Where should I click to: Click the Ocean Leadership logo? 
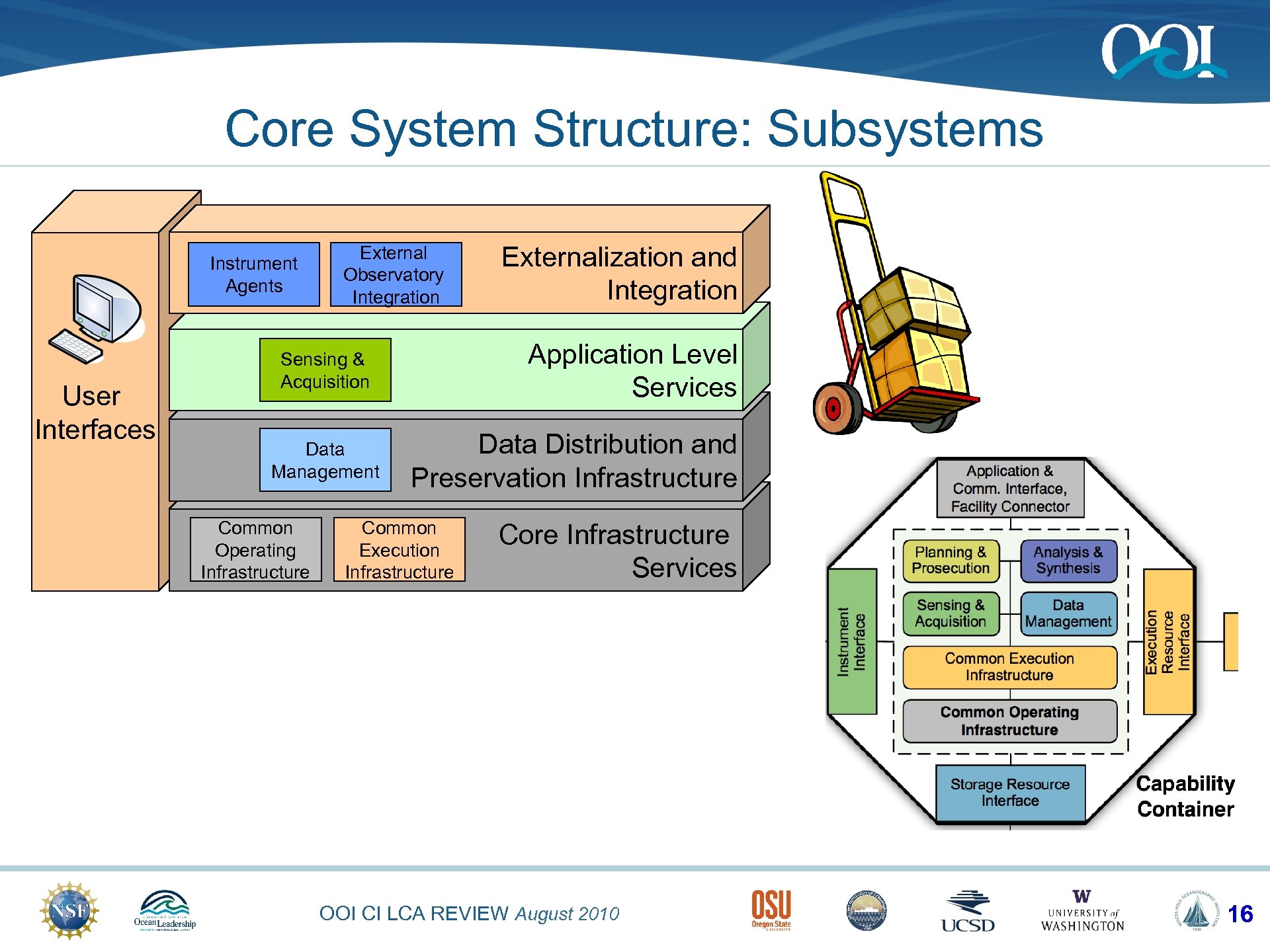point(165,911)
